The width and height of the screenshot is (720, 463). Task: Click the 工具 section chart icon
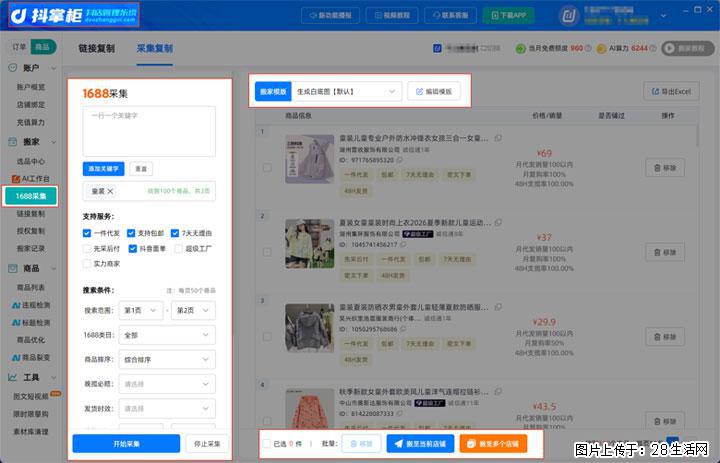click(13, 378)
